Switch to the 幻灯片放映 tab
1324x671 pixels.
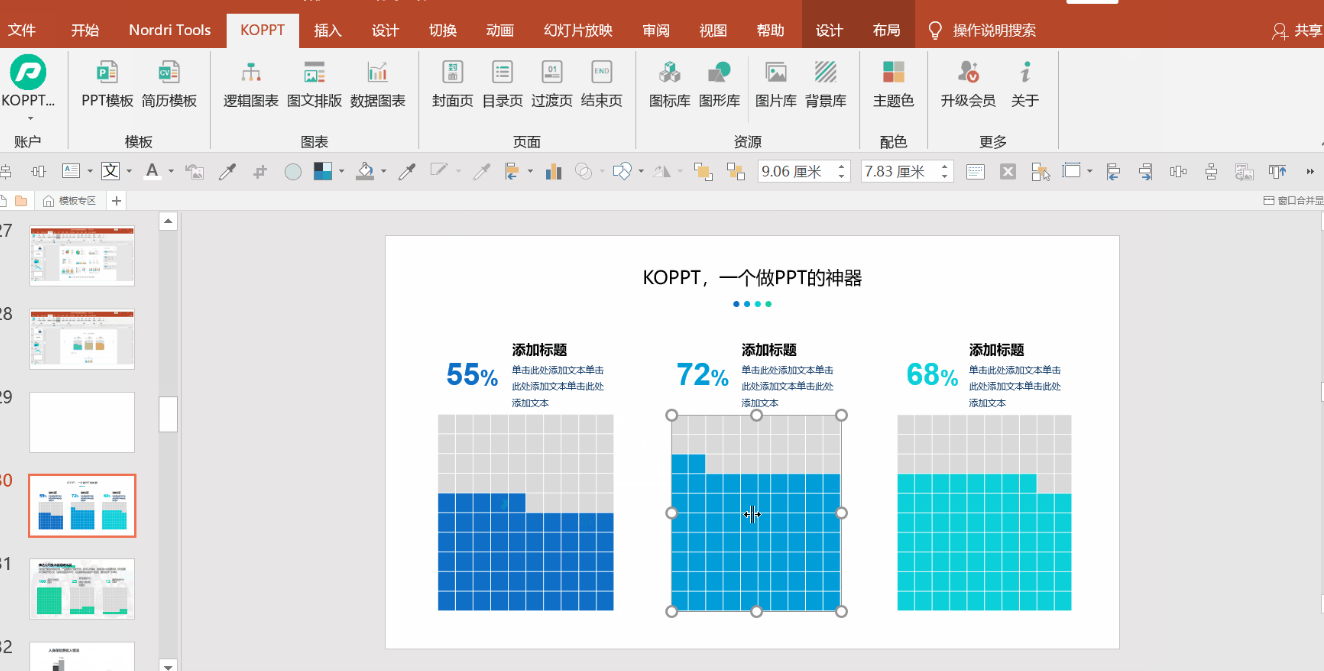point(578,30)
